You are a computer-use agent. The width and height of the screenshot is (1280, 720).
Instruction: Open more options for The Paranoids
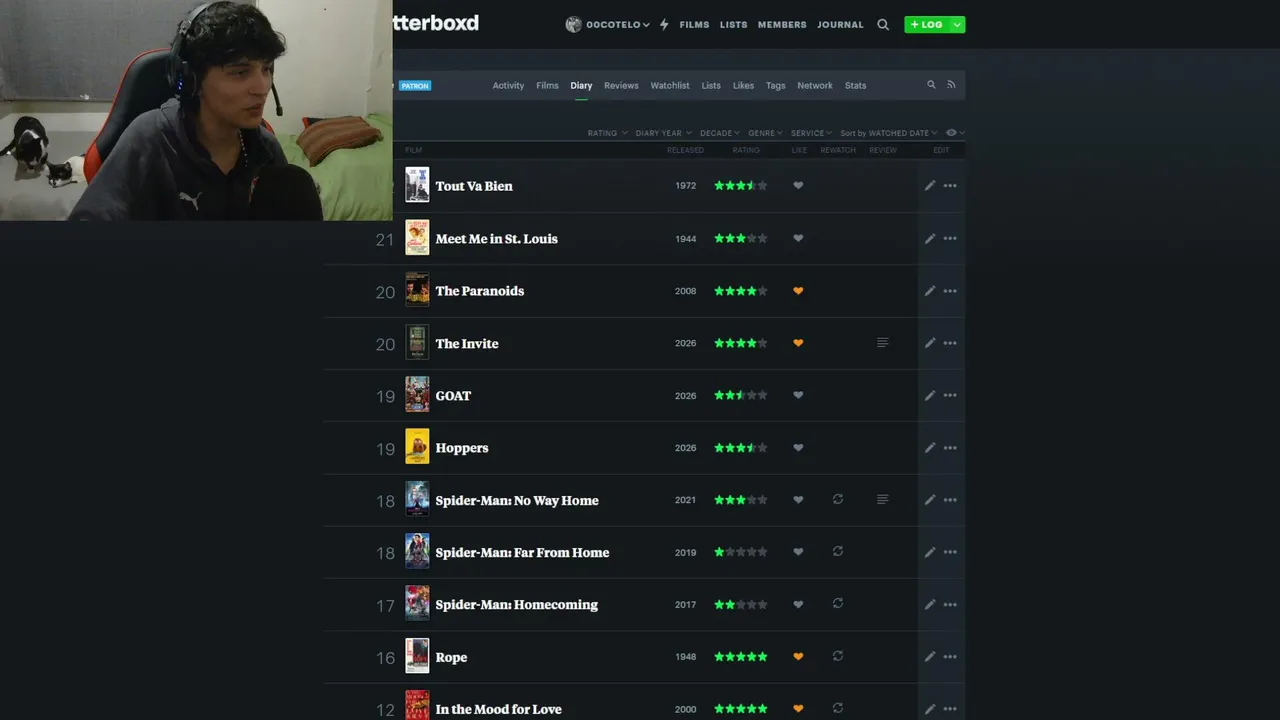(x=950, y=291)
